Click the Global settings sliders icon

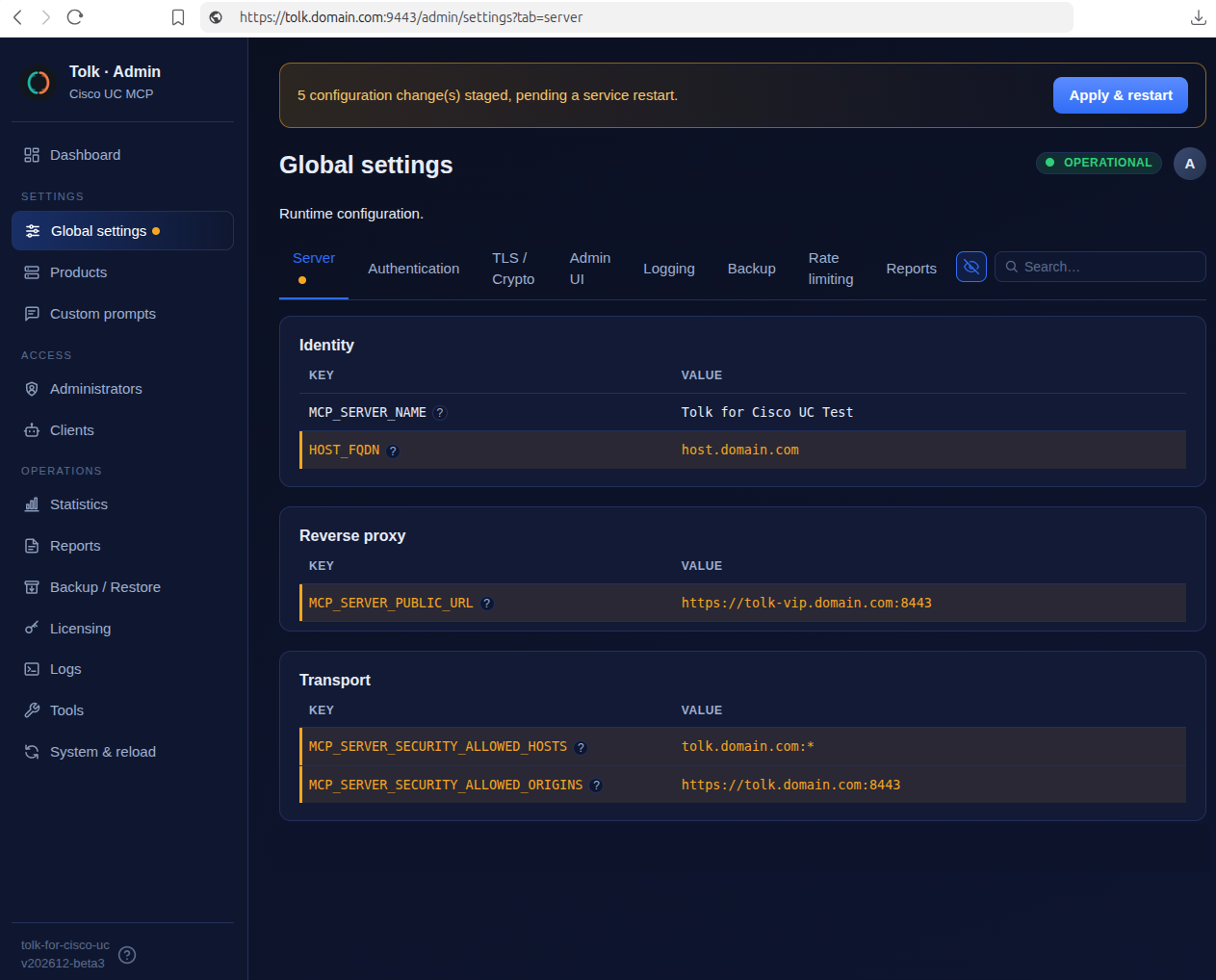(33, 231)
